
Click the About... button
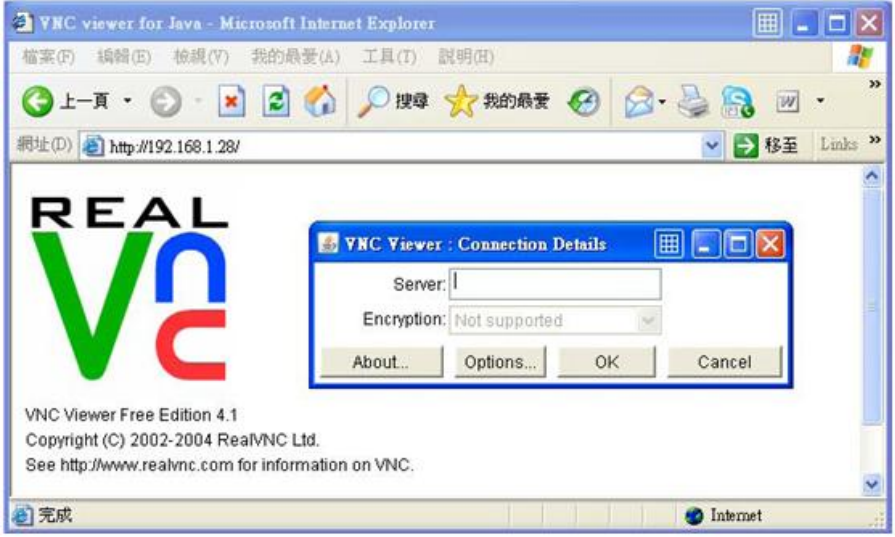point(381,362)
